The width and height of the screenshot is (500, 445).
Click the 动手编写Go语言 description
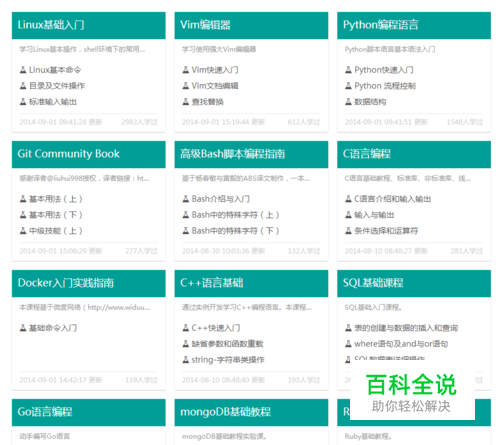pos(45,436)
